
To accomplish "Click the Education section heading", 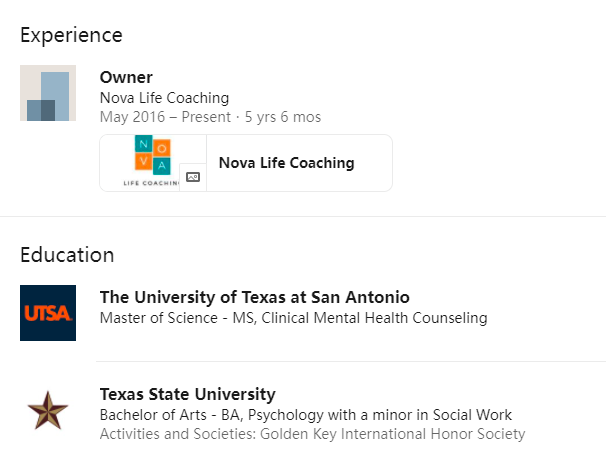I will pyautogui.click(x=67, y=255).
